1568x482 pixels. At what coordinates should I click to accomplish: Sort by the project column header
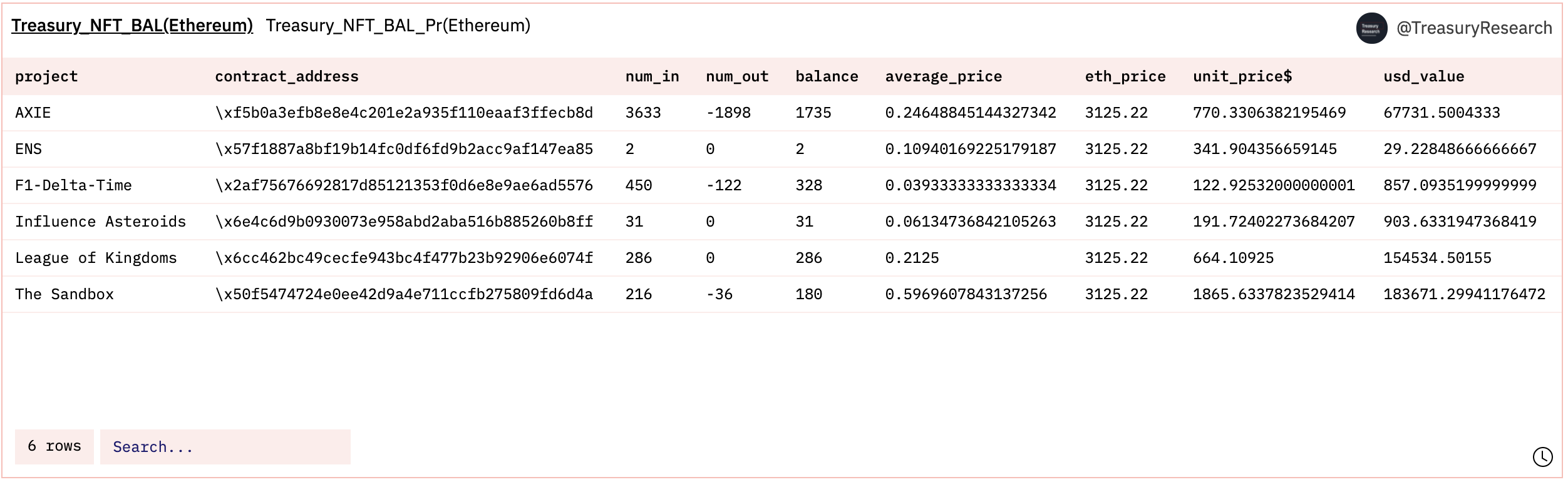46,76
